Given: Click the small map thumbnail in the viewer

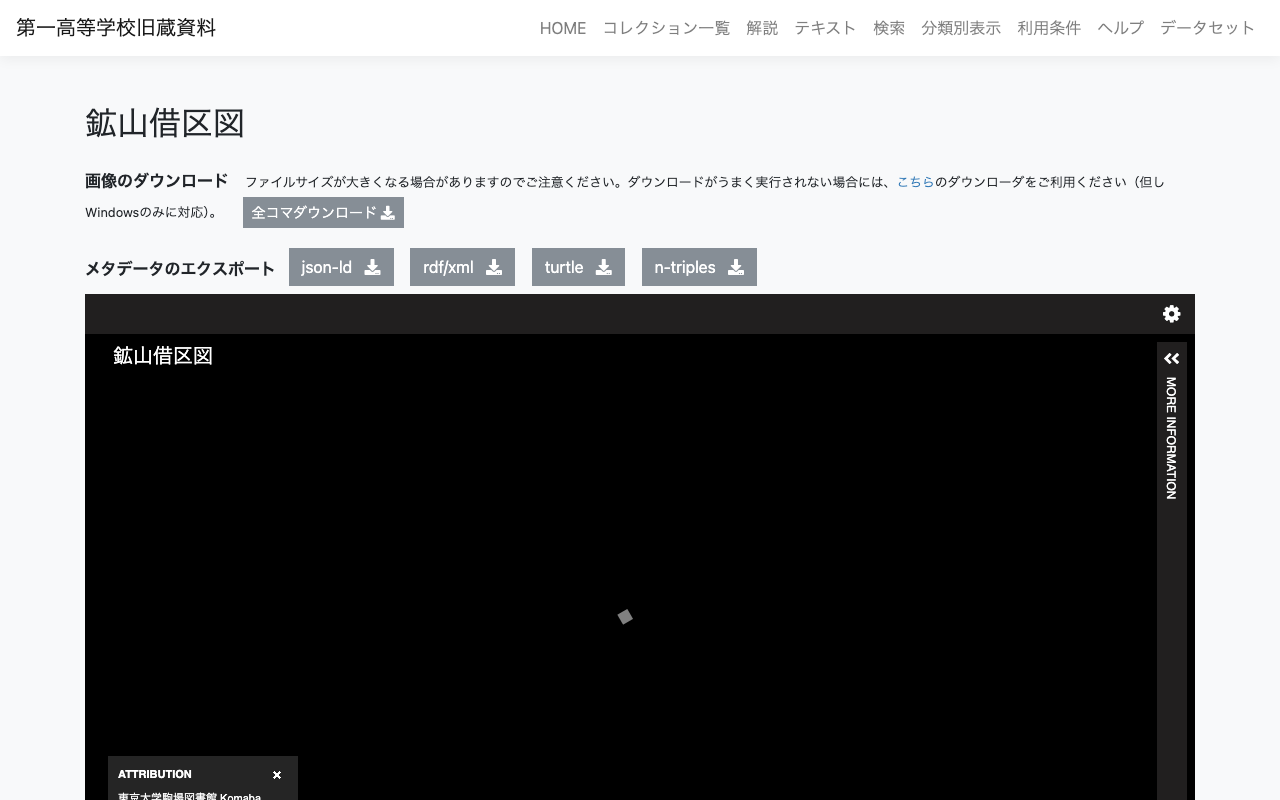Looking at the screenshot, I should point(625,617).
